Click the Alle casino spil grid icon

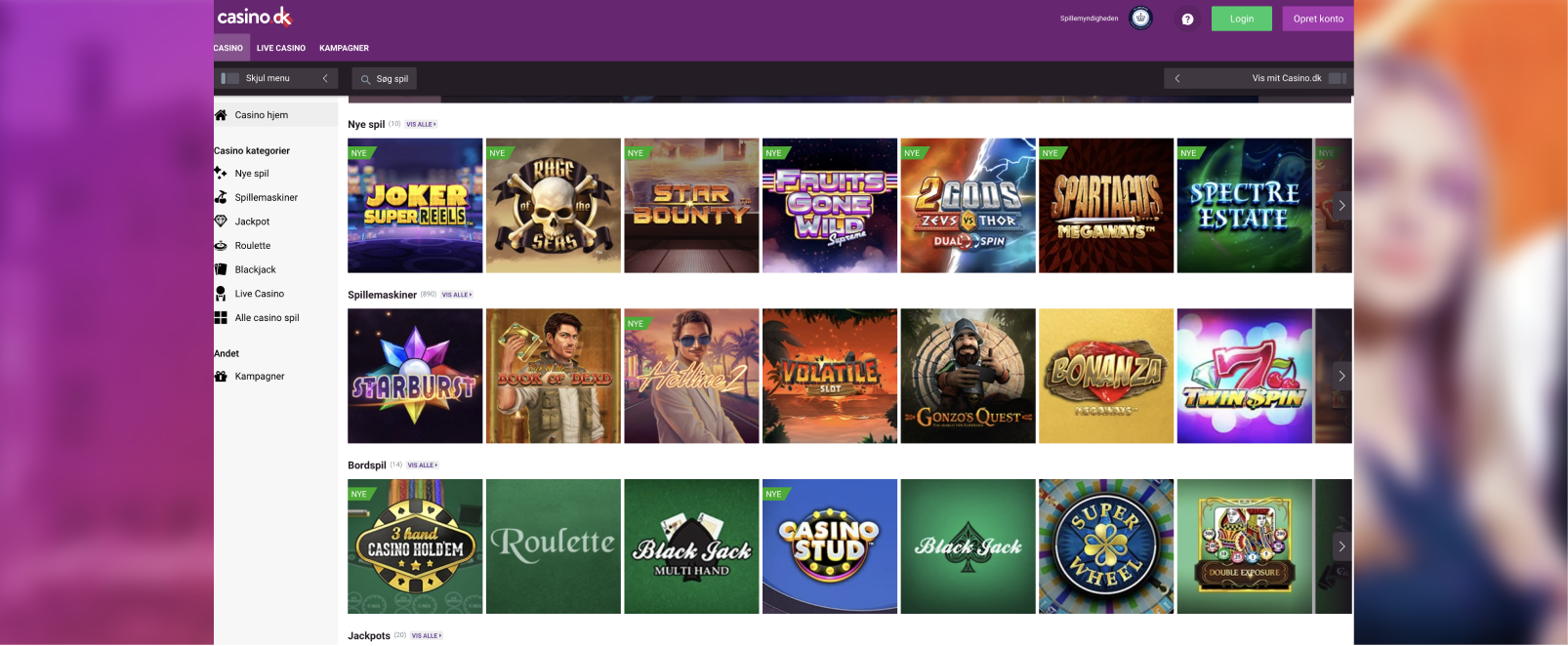[221, 318]
